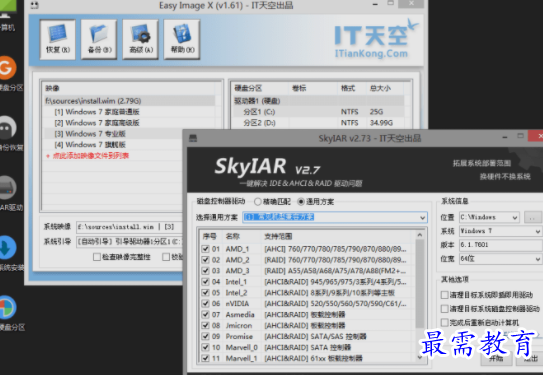
Task: Uncheck driver 10 Marvell_0 checkbox
Action: (x=205, y=347)
